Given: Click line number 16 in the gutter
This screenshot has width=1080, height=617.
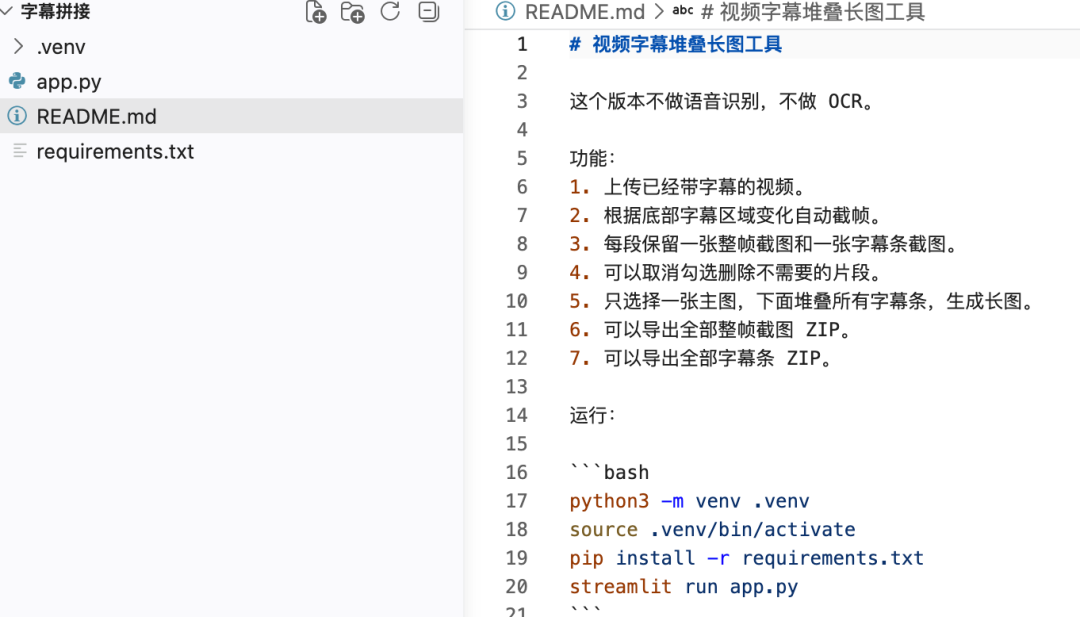Looking at the screenshot, I should [517, 472].
